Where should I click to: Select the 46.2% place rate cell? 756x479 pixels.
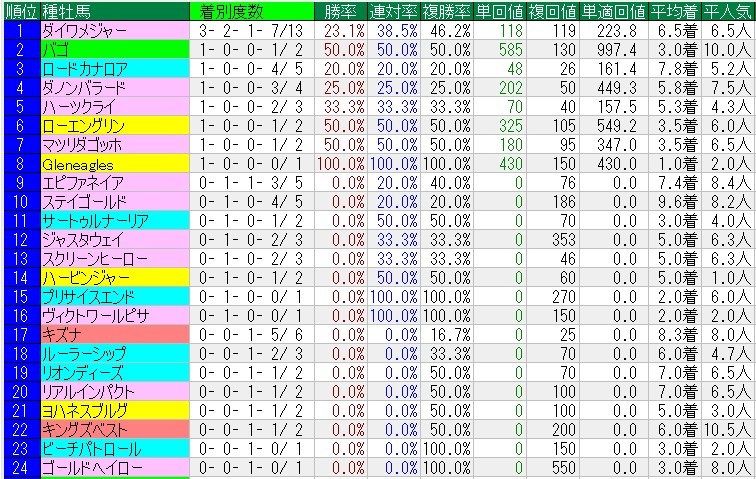tap(446, 31)
